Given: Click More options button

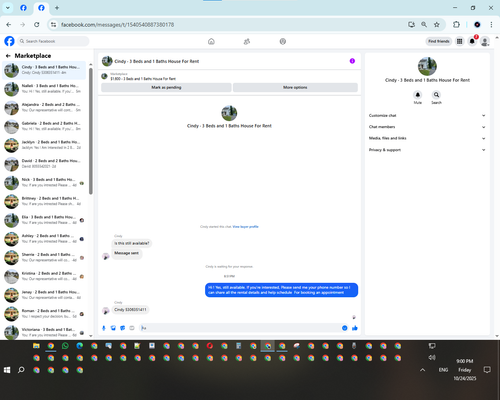Looking at the screenshot, I should pos(295,87).
